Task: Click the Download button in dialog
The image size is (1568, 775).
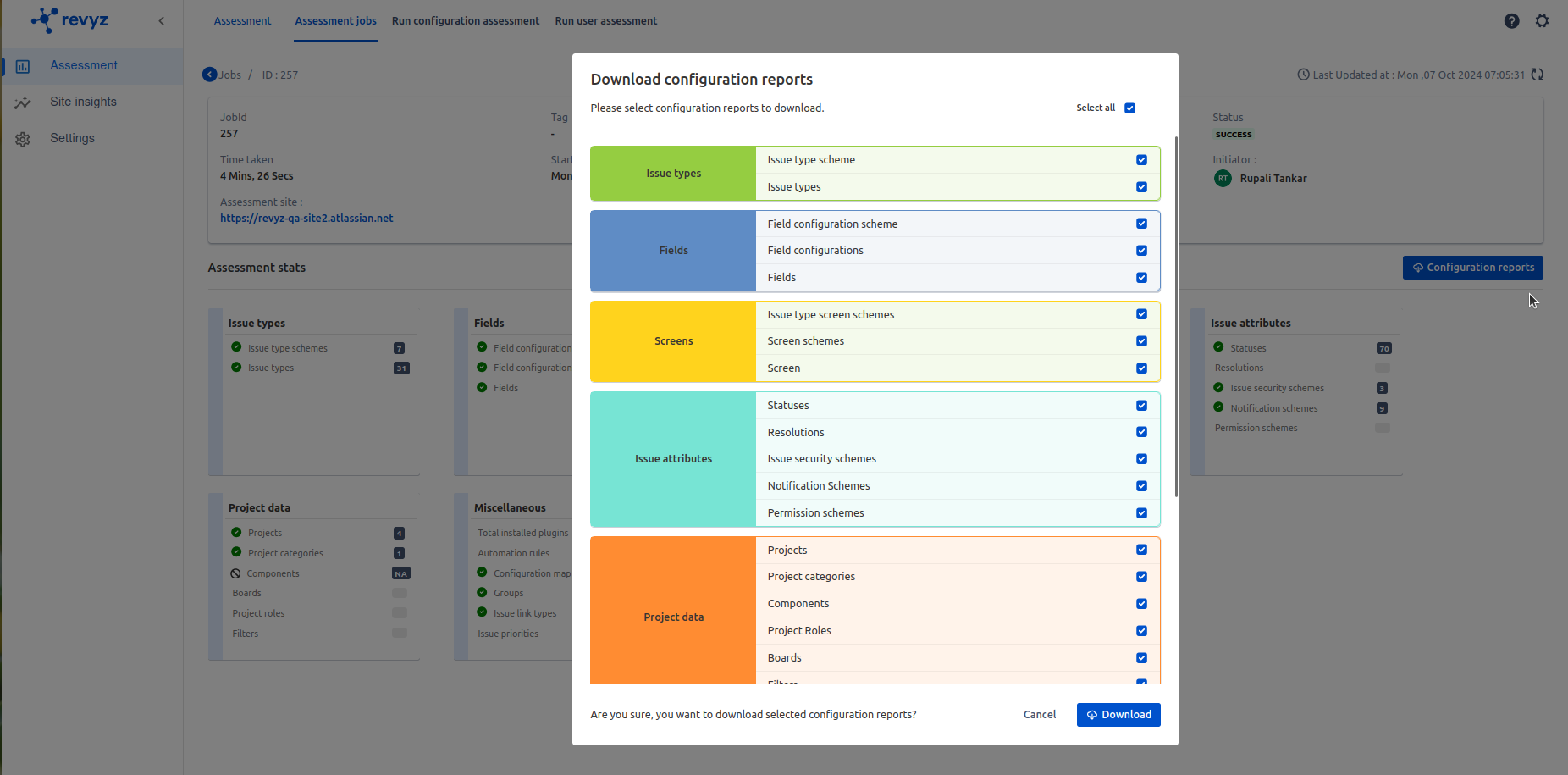Action: click(x=1118, y=715)
